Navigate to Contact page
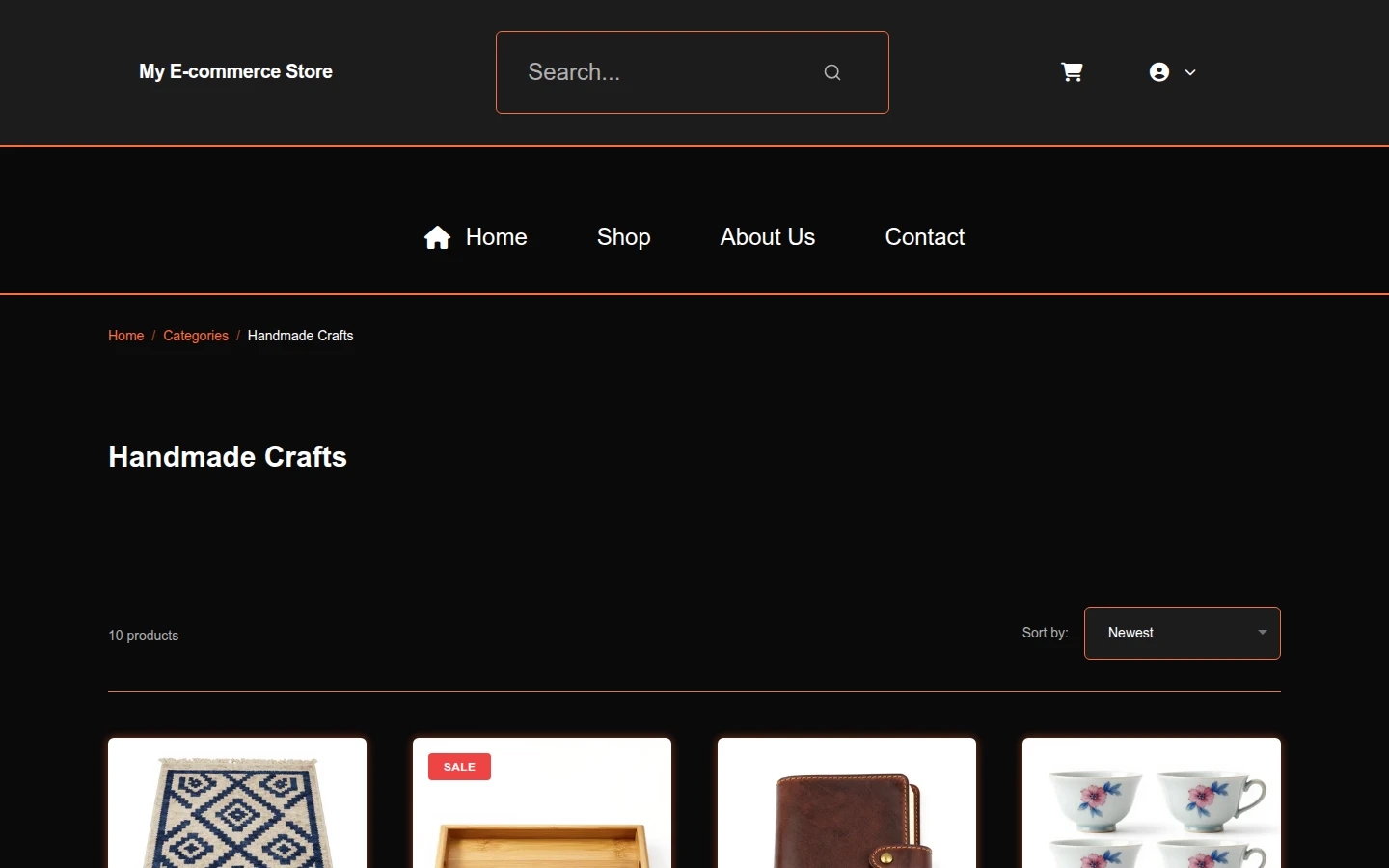Image resolution: width=1389 pixels, height=868 pixels. click(x=925, y=237)
